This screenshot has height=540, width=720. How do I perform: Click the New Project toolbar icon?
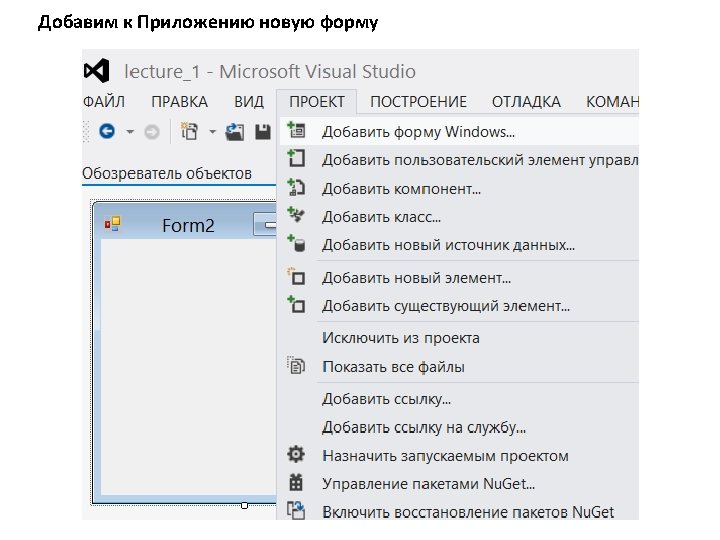coord(189,131)
